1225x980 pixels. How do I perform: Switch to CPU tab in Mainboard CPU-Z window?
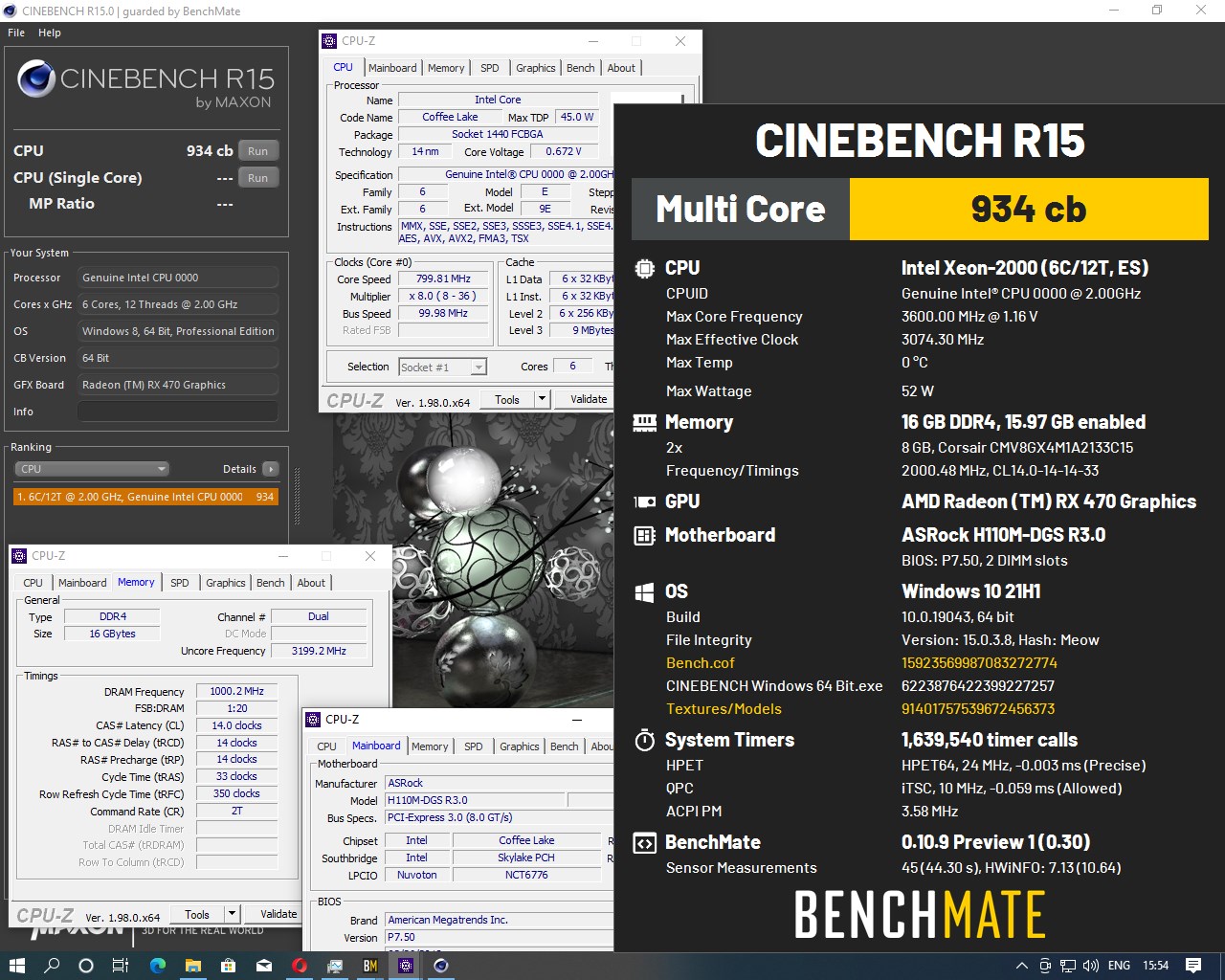pos(327,746)
